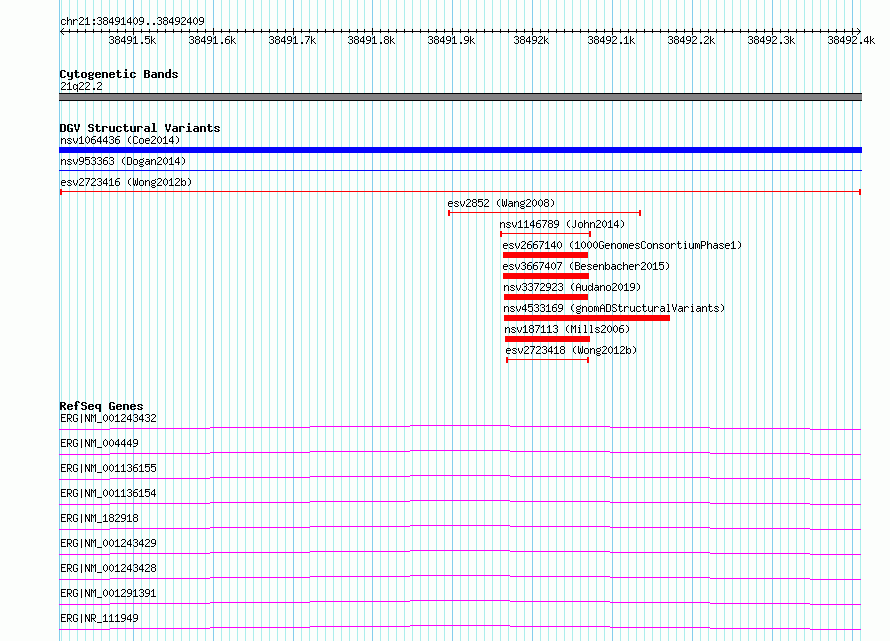Open the esv3667407 (Besenbacher2015) variant label
Image resolution: width=890 pixels, height=641 pixels.
click(x=586, y=266)
